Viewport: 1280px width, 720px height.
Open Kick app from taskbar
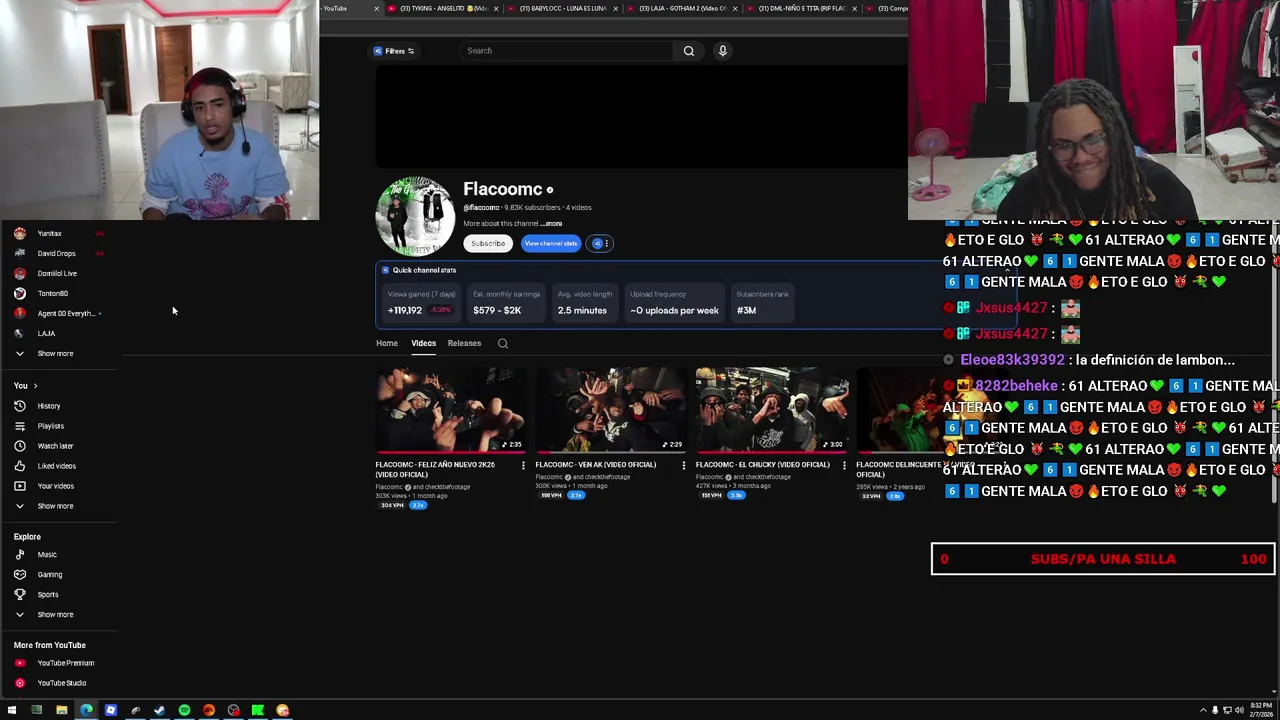point(258,710)
